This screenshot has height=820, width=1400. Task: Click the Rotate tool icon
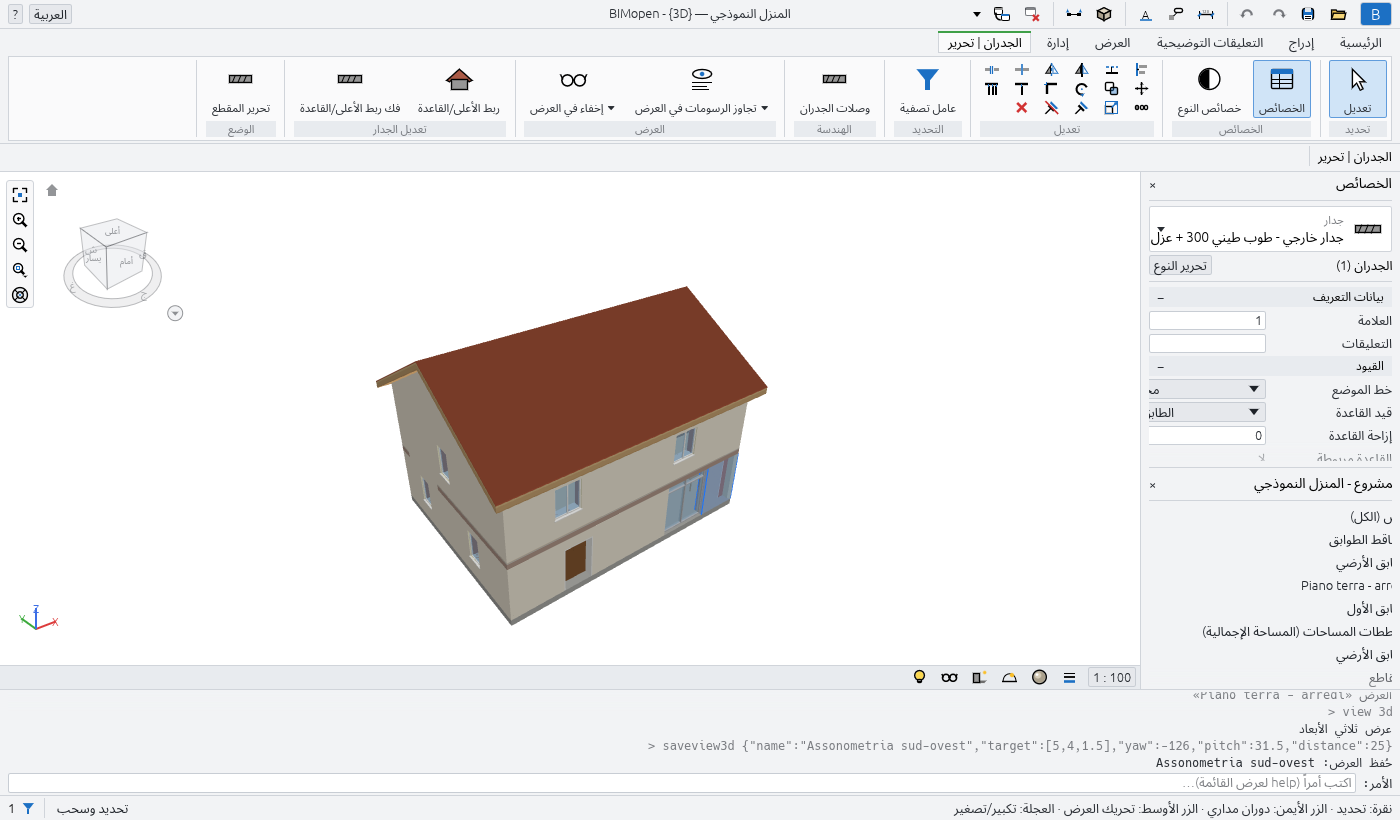click(1081, 88)
